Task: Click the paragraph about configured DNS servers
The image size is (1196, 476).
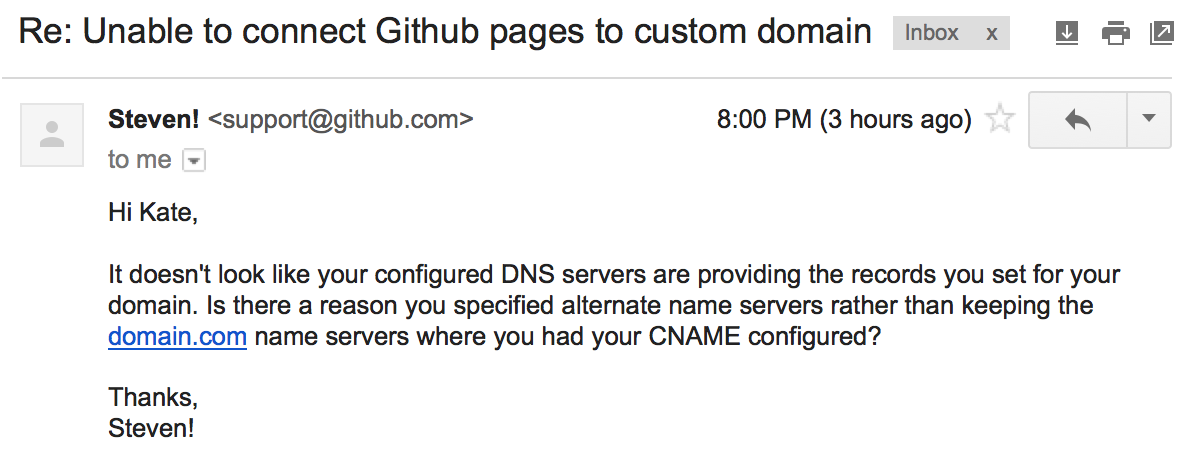Action: click(x=614, y=305)
